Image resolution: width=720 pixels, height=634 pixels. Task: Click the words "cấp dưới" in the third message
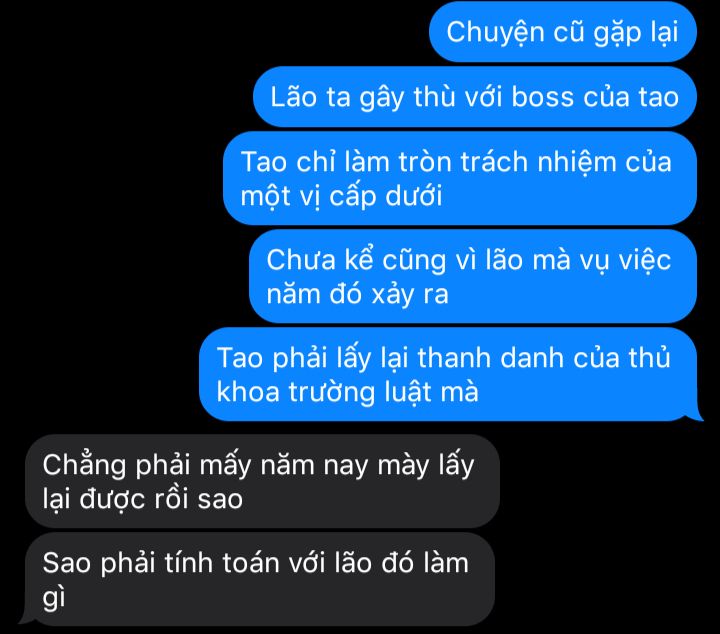pos(386,197)
